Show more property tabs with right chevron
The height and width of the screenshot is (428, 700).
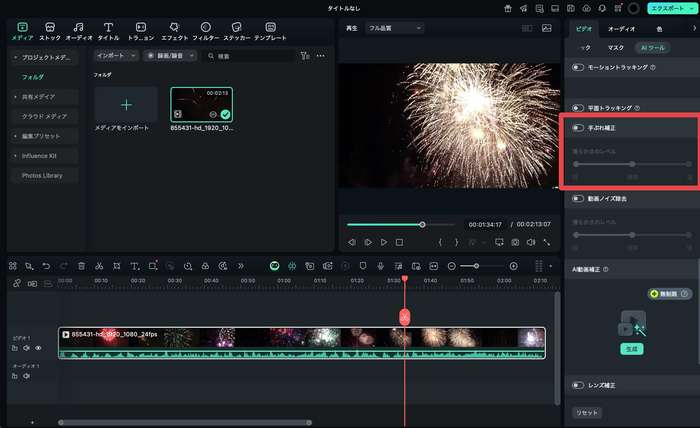[x=694, y=28]
